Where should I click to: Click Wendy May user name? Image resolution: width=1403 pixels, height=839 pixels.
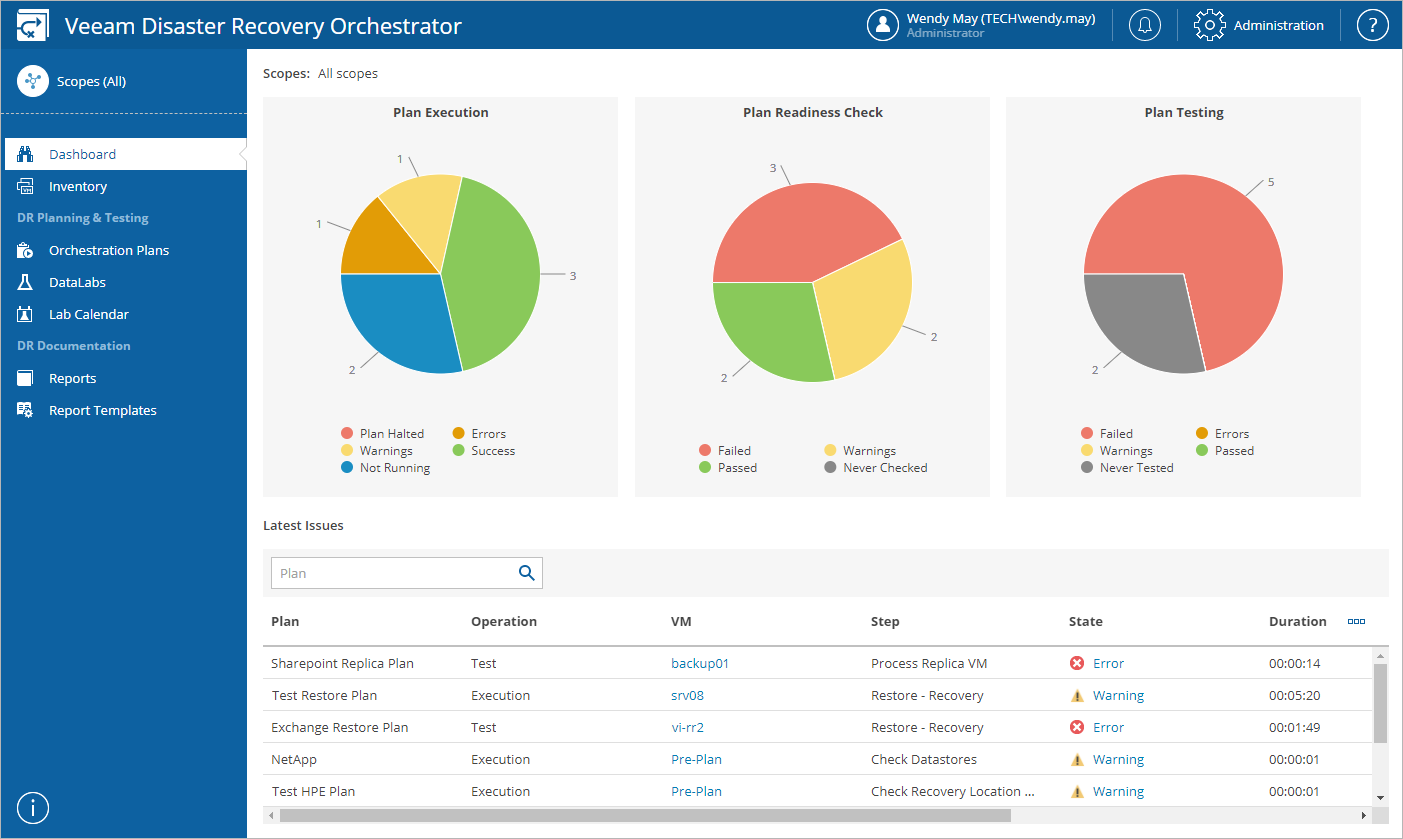(x=1001, y=18)
